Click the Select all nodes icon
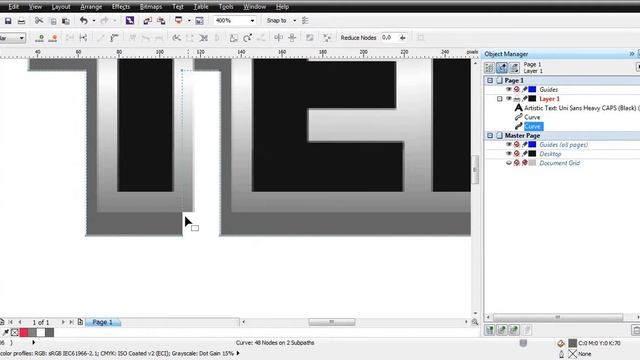The image size is (640, 360). (327, 38)
